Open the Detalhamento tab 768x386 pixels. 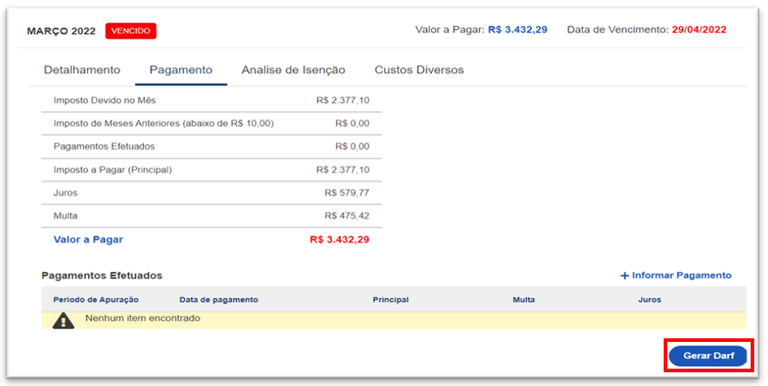[82, 70]
